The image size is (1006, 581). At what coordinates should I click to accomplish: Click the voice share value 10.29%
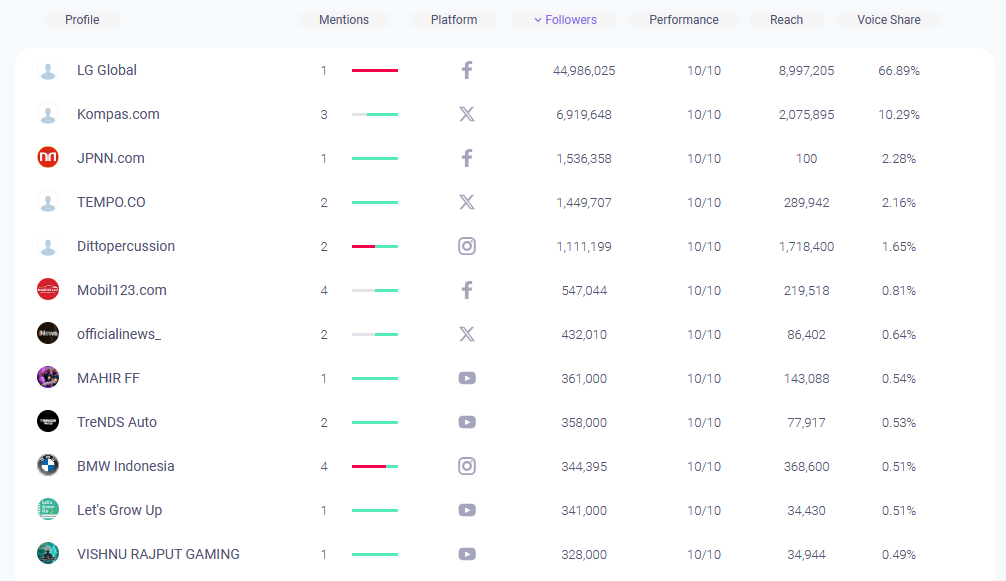[899, 115]
